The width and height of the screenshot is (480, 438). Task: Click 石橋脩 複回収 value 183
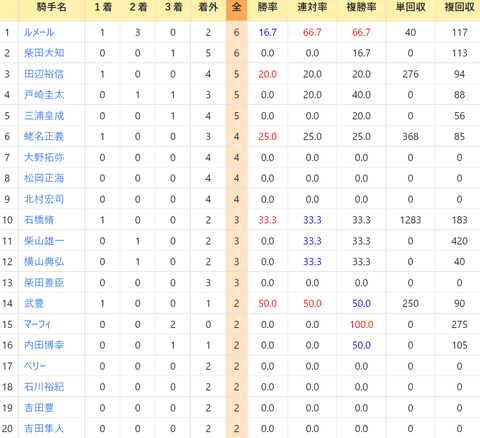pos(460,220)
